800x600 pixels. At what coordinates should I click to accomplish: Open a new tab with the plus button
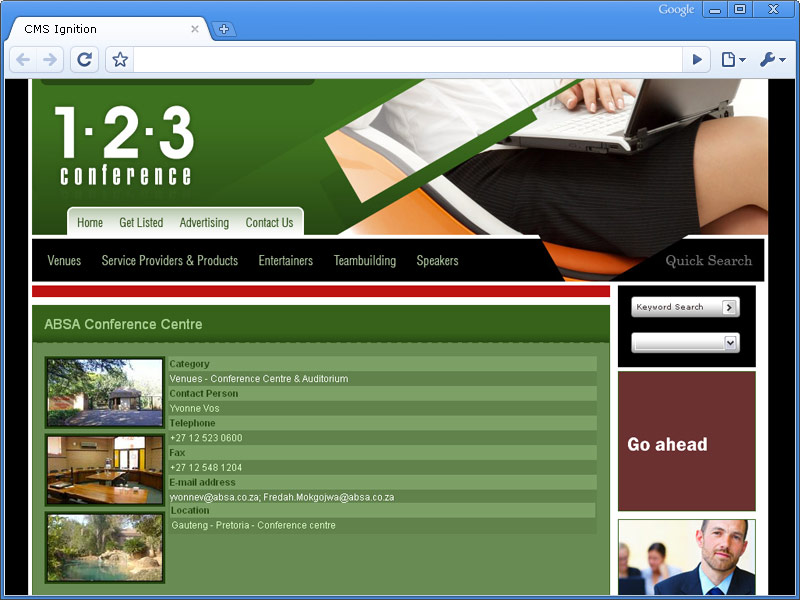pos(223,29)
